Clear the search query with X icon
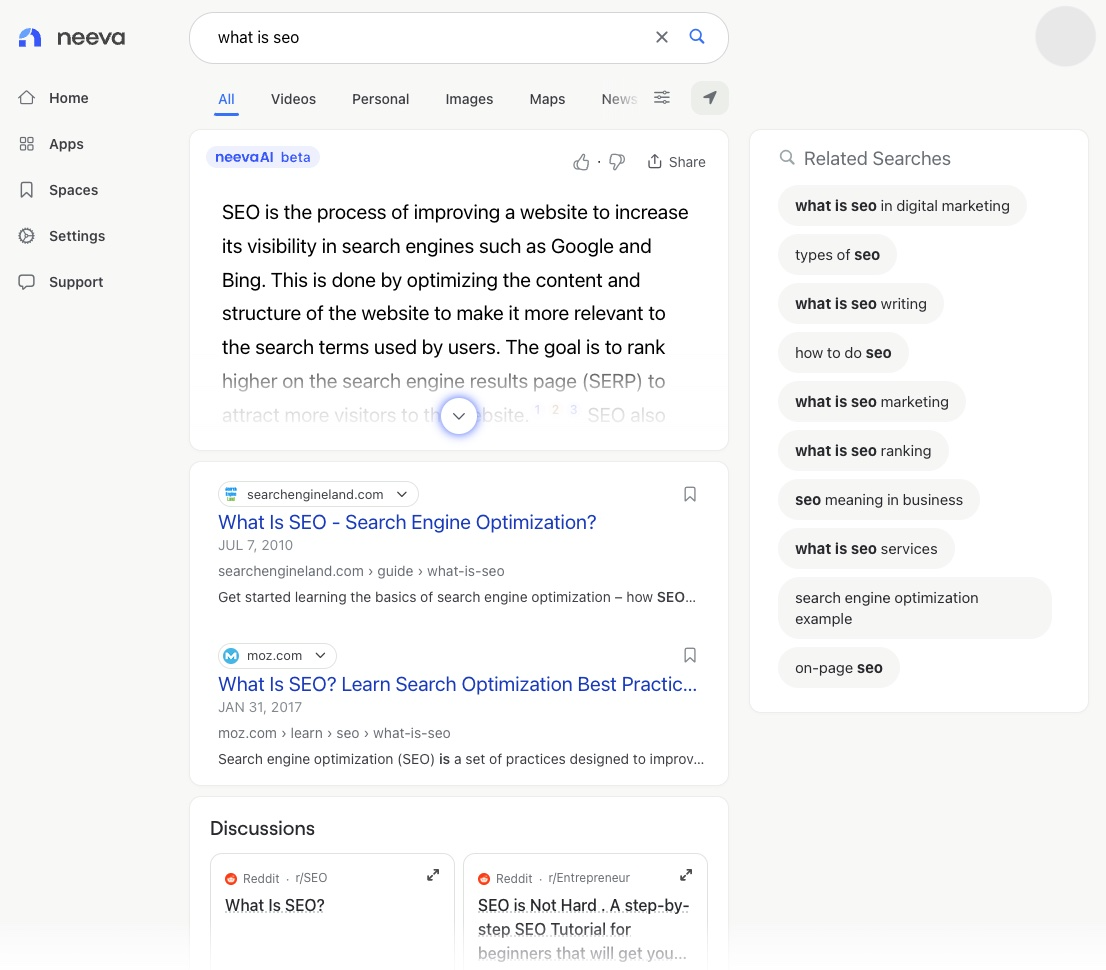Viewport: 1106px width, 970px height. [x=661, y=37]
